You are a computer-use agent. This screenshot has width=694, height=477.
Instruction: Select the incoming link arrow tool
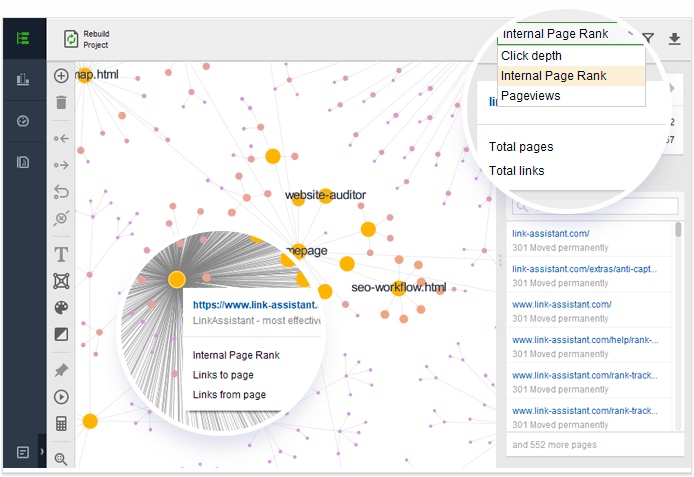[x=61, y=138]
